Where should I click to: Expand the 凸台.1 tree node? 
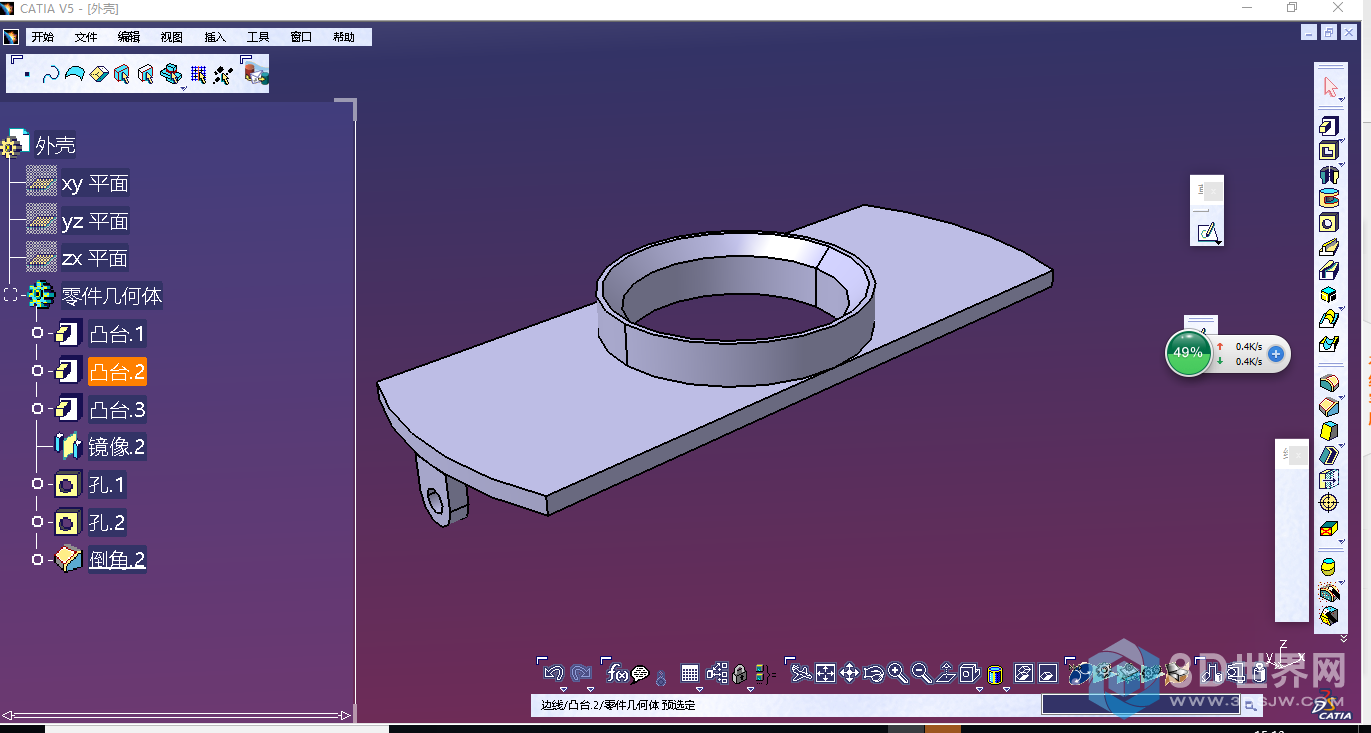point(37,333)
